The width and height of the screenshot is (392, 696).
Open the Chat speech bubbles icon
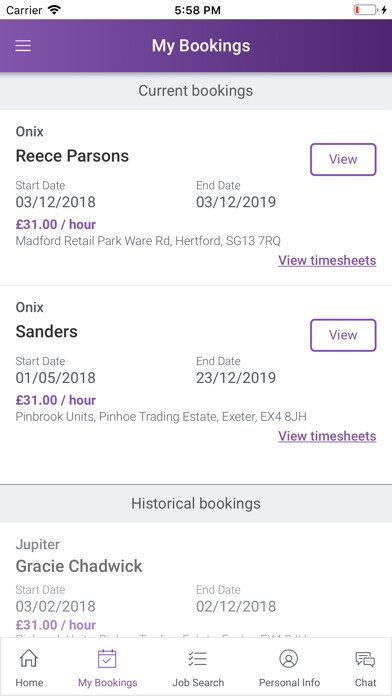tap(365, 659)
